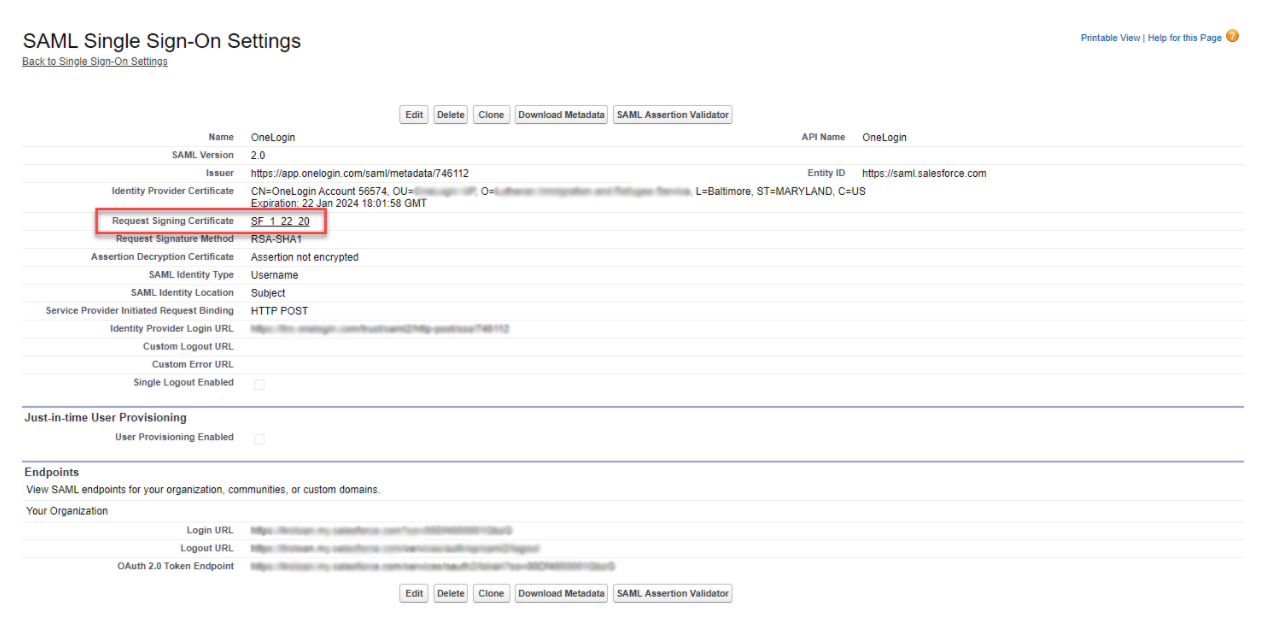Select the HTTP POST binding value
The width and height of the screenshot is (1261, 626).
[280, 311]
